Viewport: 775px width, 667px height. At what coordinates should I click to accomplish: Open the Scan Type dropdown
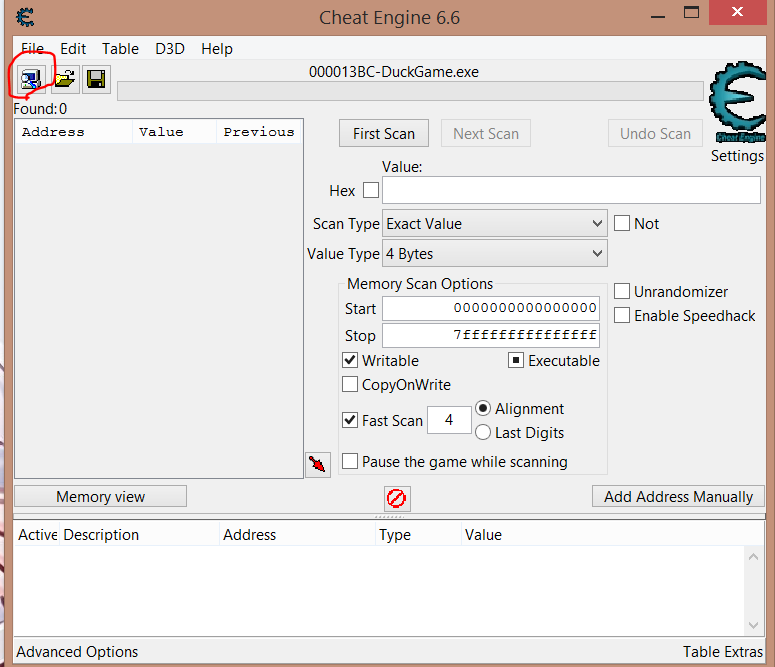click(495, 224)
